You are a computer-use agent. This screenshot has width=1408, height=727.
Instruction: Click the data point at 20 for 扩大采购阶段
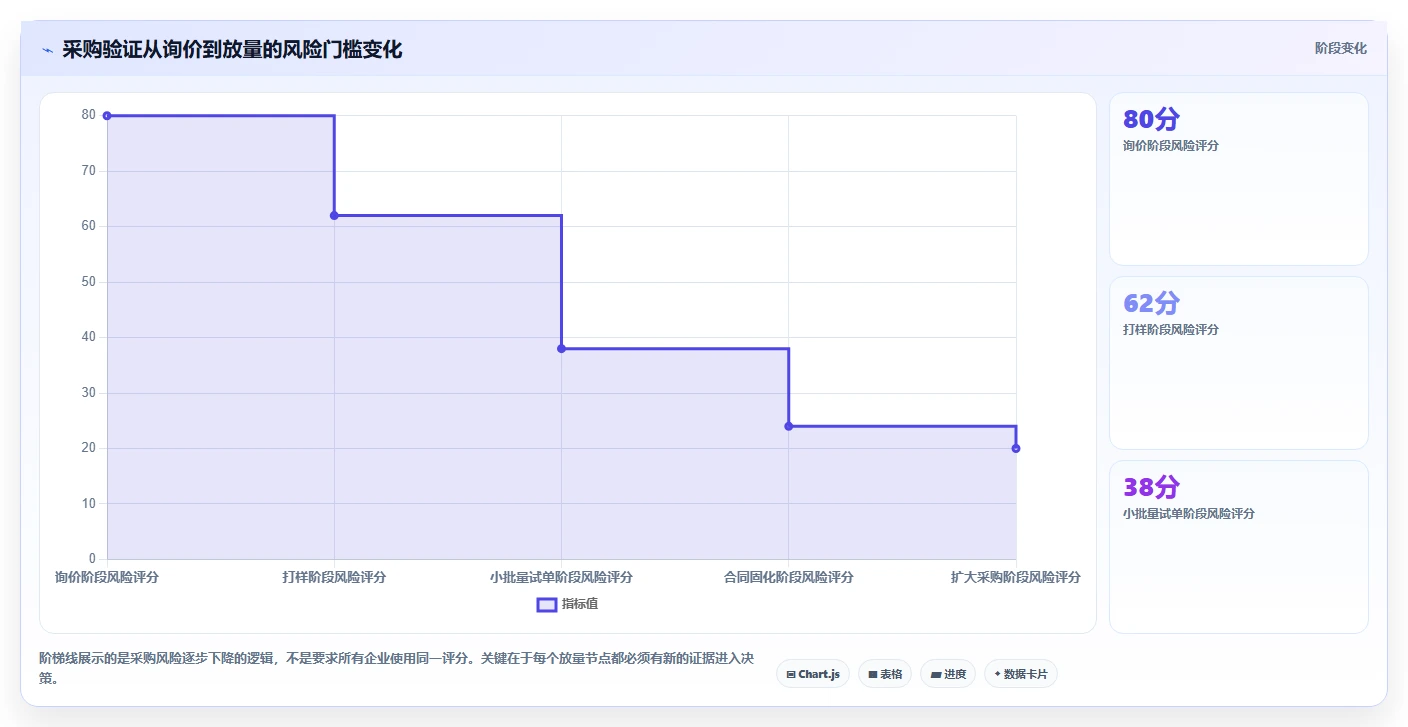click(x=1015, y=448)
